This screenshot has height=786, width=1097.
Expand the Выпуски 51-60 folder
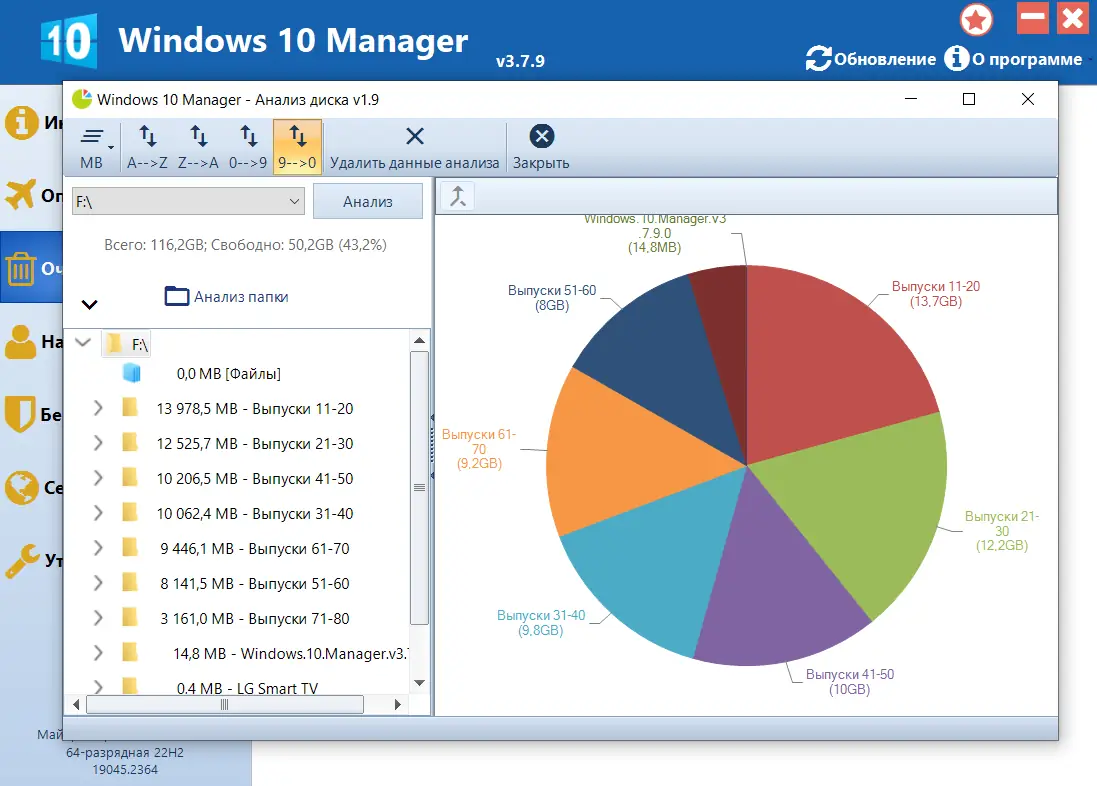98,583
